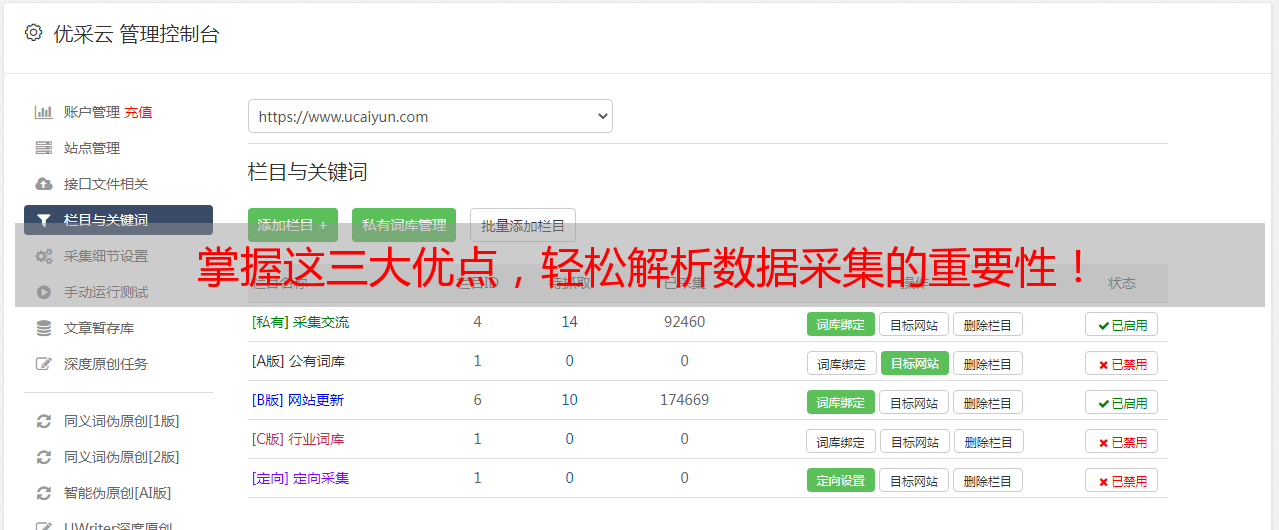Screen dimensions: 1279x530
Task: Open 同义词伪原创[1版] in the sidebar
Action: (122, 421)
